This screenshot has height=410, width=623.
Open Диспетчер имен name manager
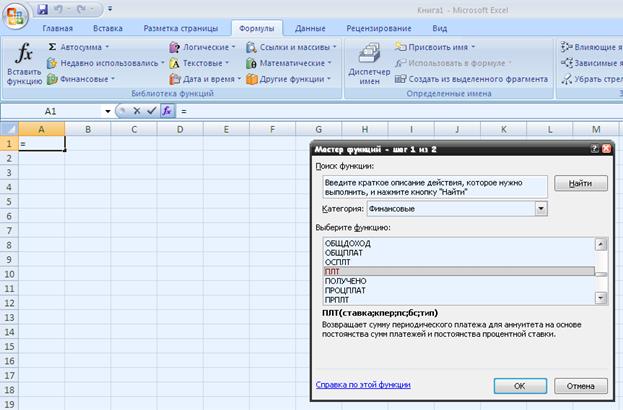369,64
